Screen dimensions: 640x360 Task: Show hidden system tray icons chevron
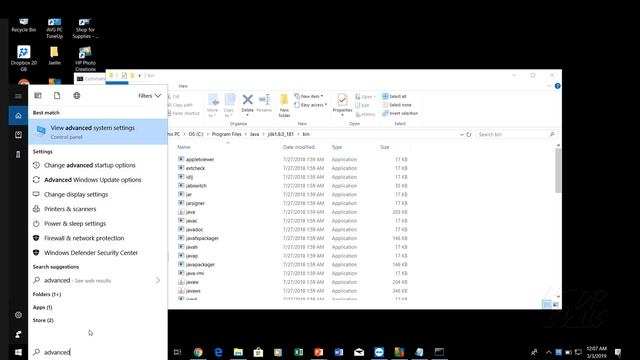549,352
